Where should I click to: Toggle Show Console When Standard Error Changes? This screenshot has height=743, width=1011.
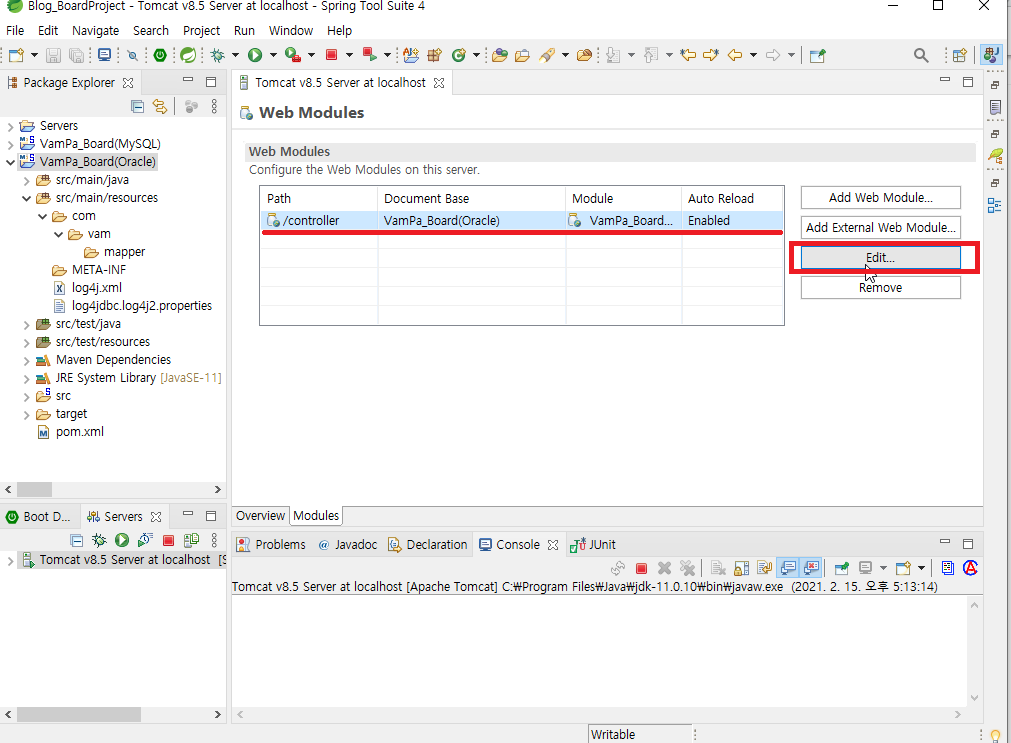point(811,568)
